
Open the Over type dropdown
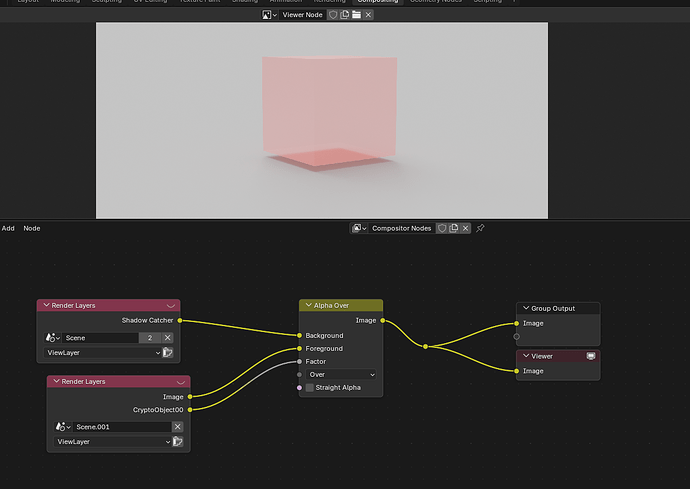point(341,375)
